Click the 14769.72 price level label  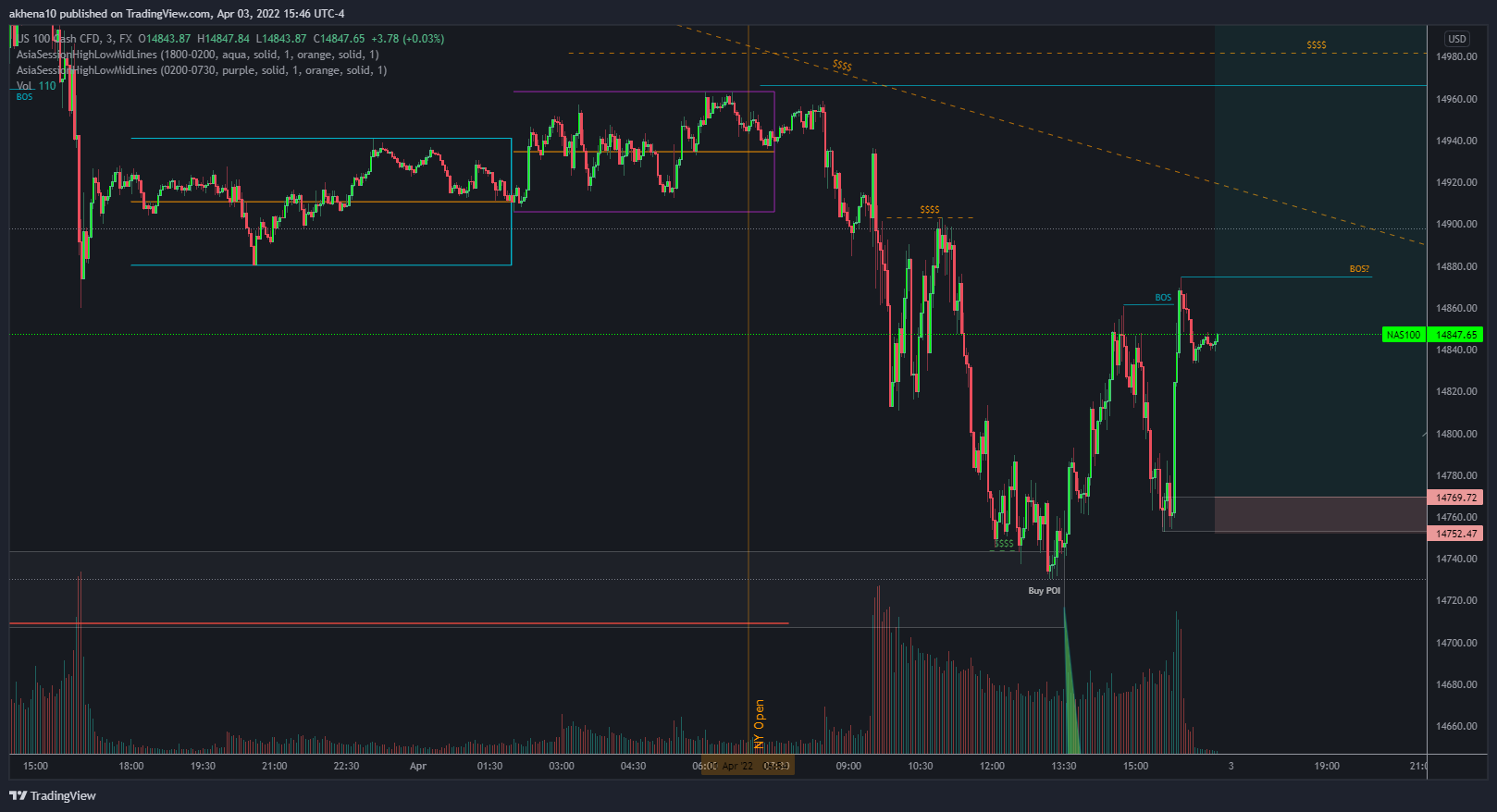click(1456, 498)
